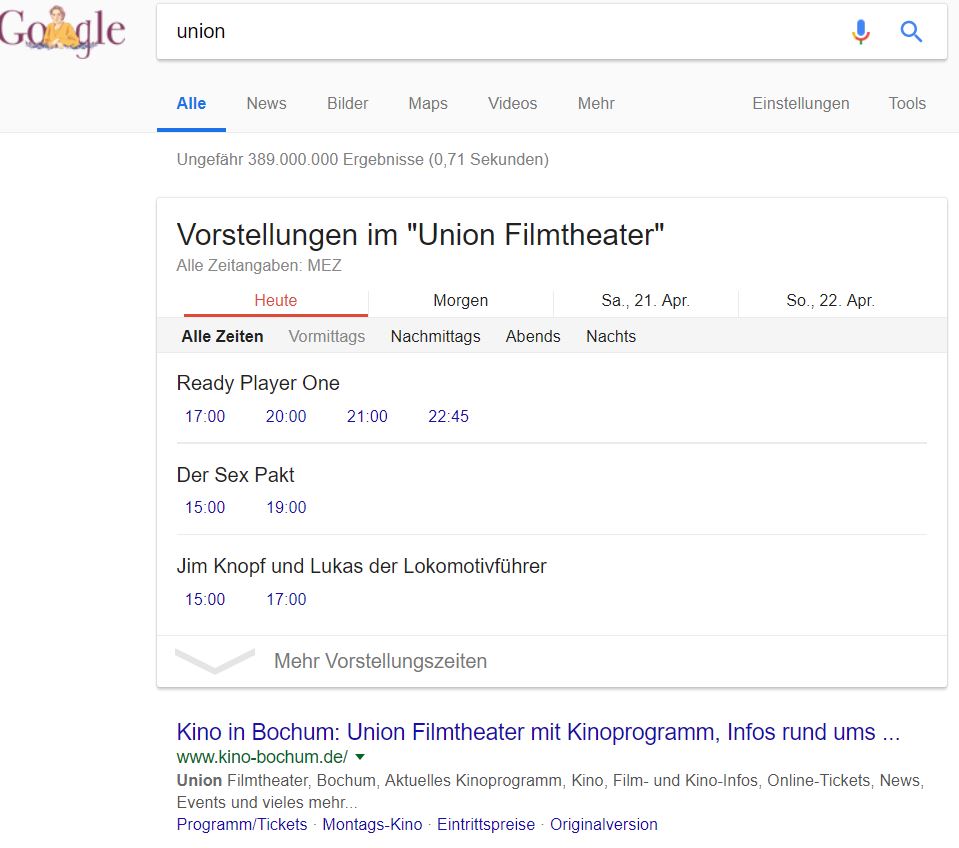
Task: View showtimes for Sa., 21. Apr.
Action: (x=645, y=300)
